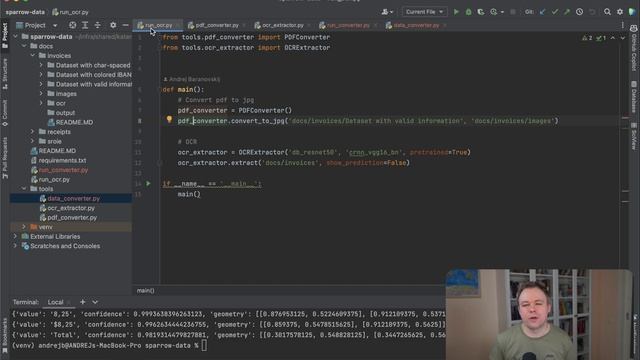Click the Git update project arrow icon
640x360 pixels.
pyautogui.click(x=542, y=12)
